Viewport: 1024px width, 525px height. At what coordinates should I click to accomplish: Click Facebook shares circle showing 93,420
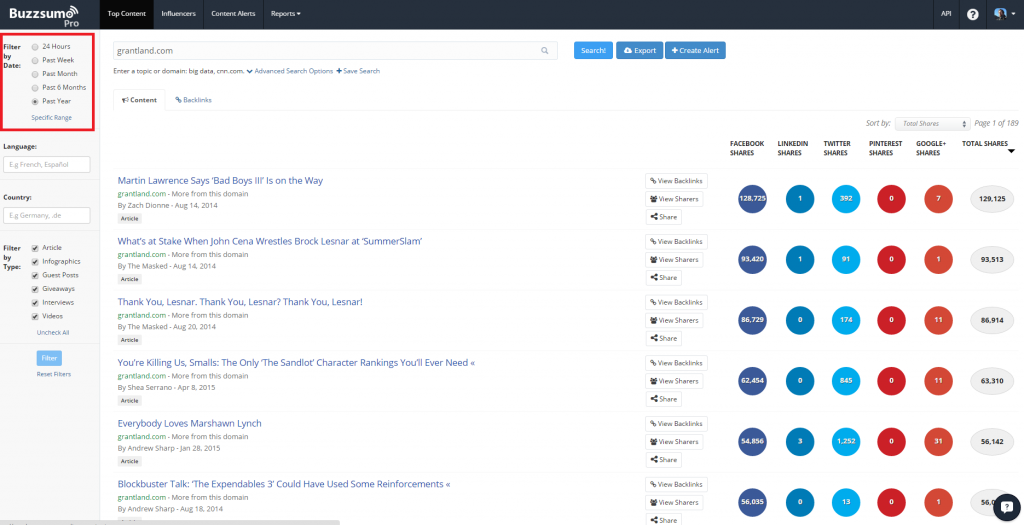point(752,259)
